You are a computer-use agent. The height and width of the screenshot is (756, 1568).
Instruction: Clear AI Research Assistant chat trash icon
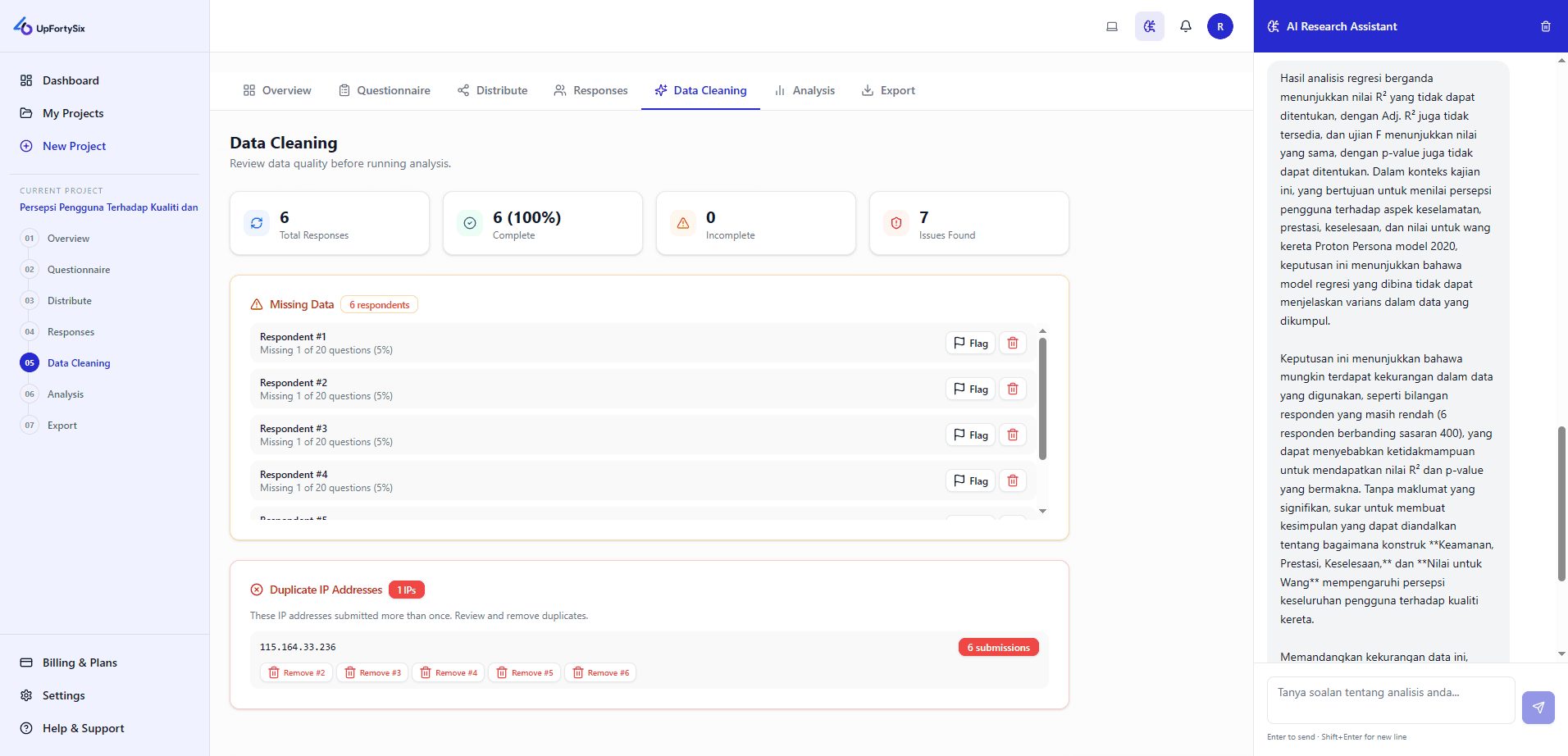click(x=1546, y=26)
